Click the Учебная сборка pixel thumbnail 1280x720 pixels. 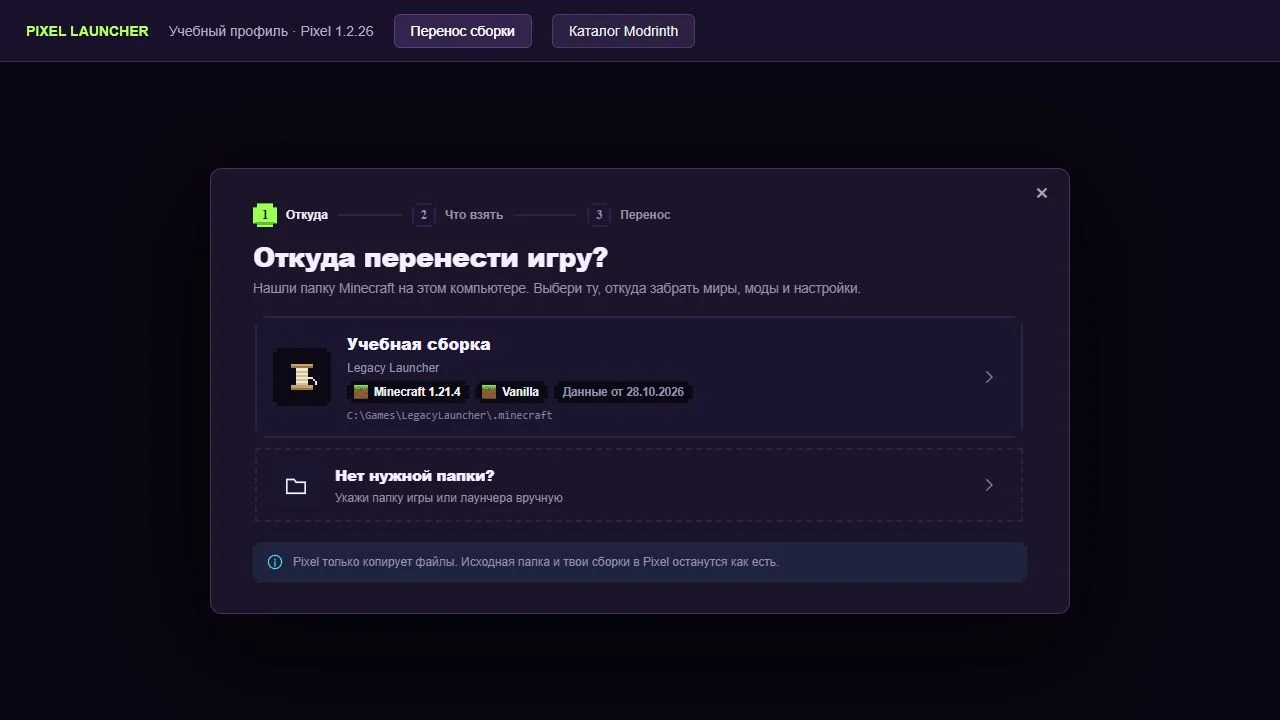pyautogui.click(x=302, y=377)
